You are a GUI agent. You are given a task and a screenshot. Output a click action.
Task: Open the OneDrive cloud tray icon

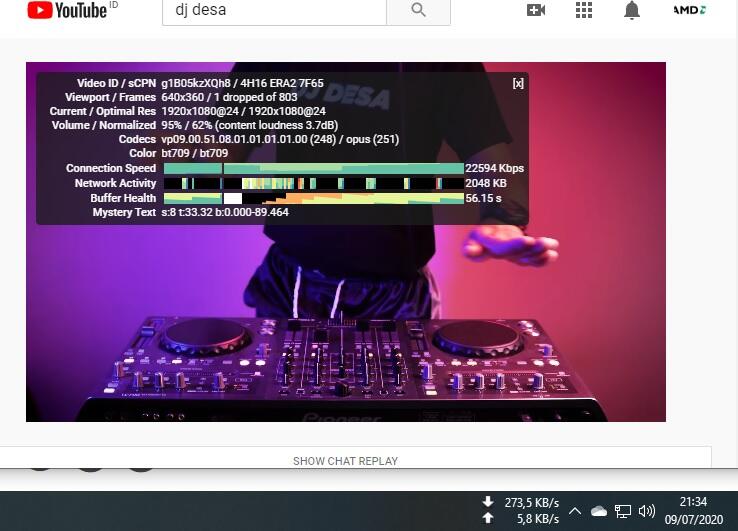[x=599, y=511]
